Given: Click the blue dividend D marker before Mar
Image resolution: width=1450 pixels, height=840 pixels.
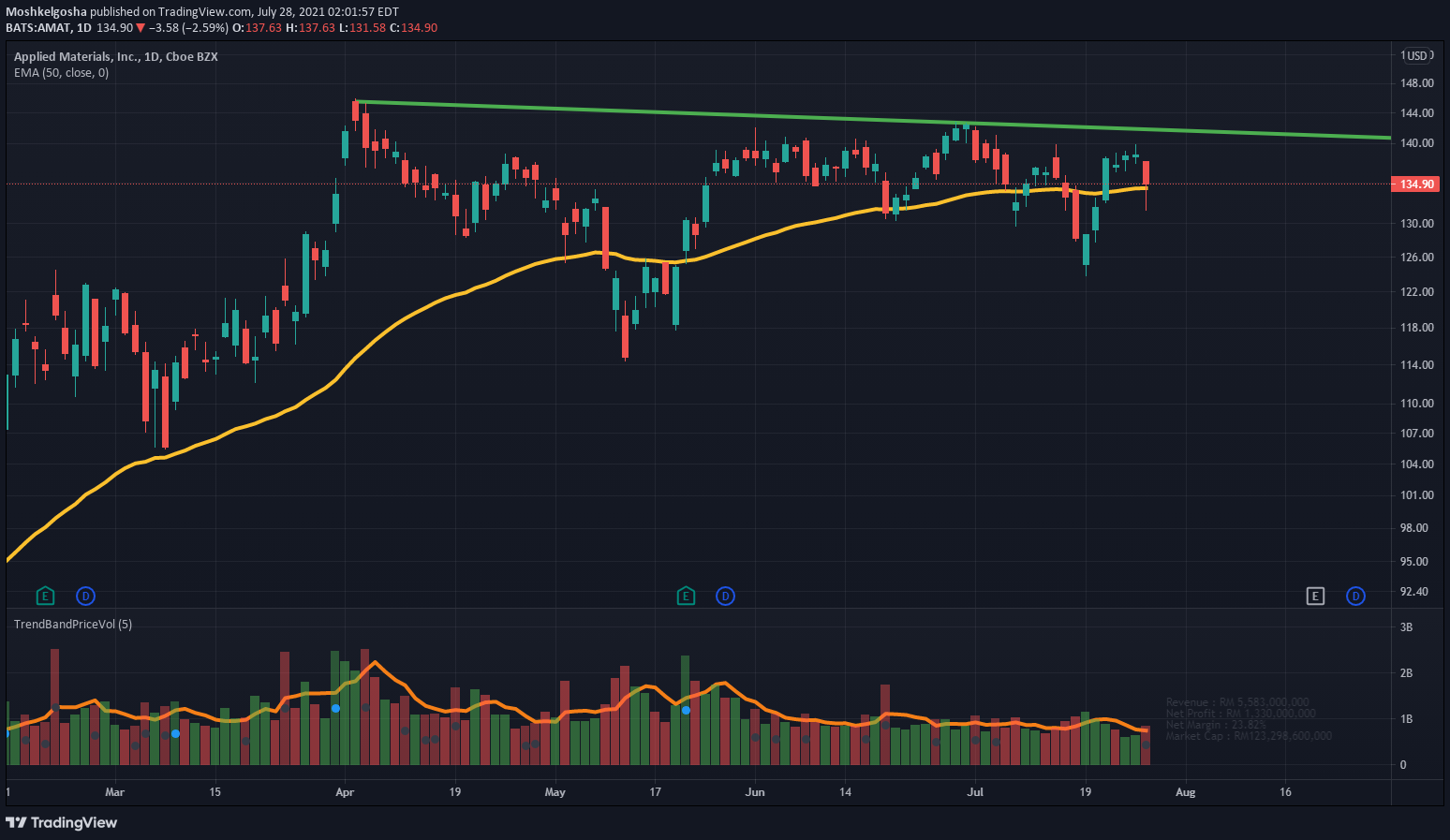Looking at the screenshot, I should click(85, 596).
